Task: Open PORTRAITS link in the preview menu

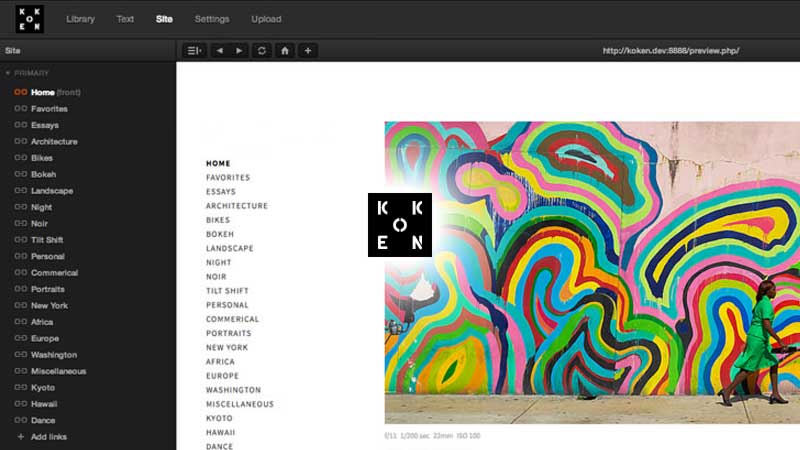Action: tap(229, 333)
